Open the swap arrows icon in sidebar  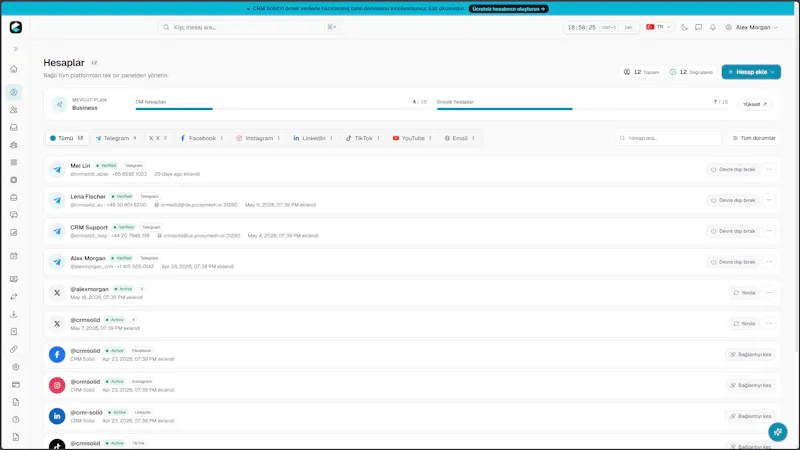[x=14, y=296]
